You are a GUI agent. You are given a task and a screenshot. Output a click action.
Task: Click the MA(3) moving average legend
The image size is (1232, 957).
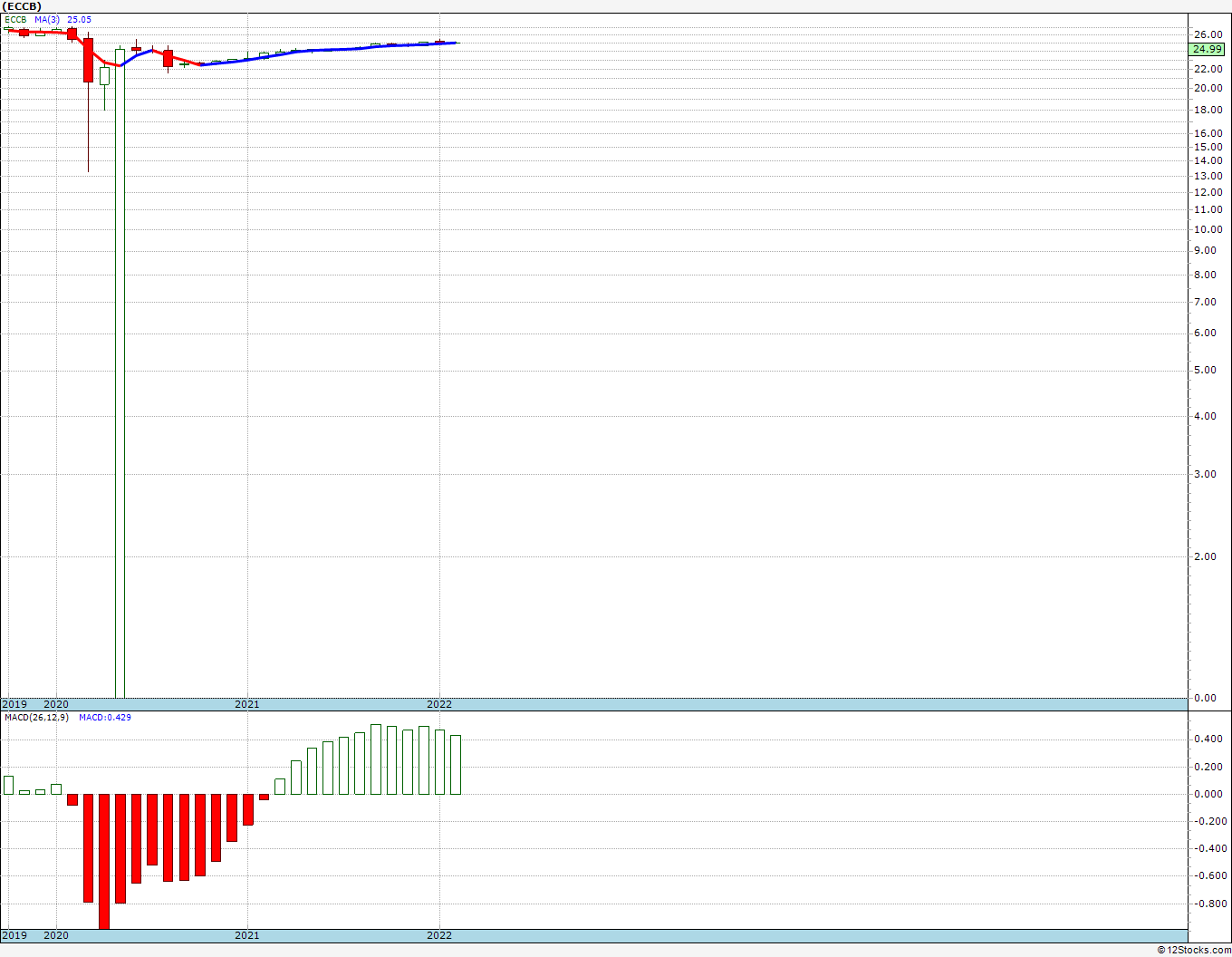pos(47,19)
